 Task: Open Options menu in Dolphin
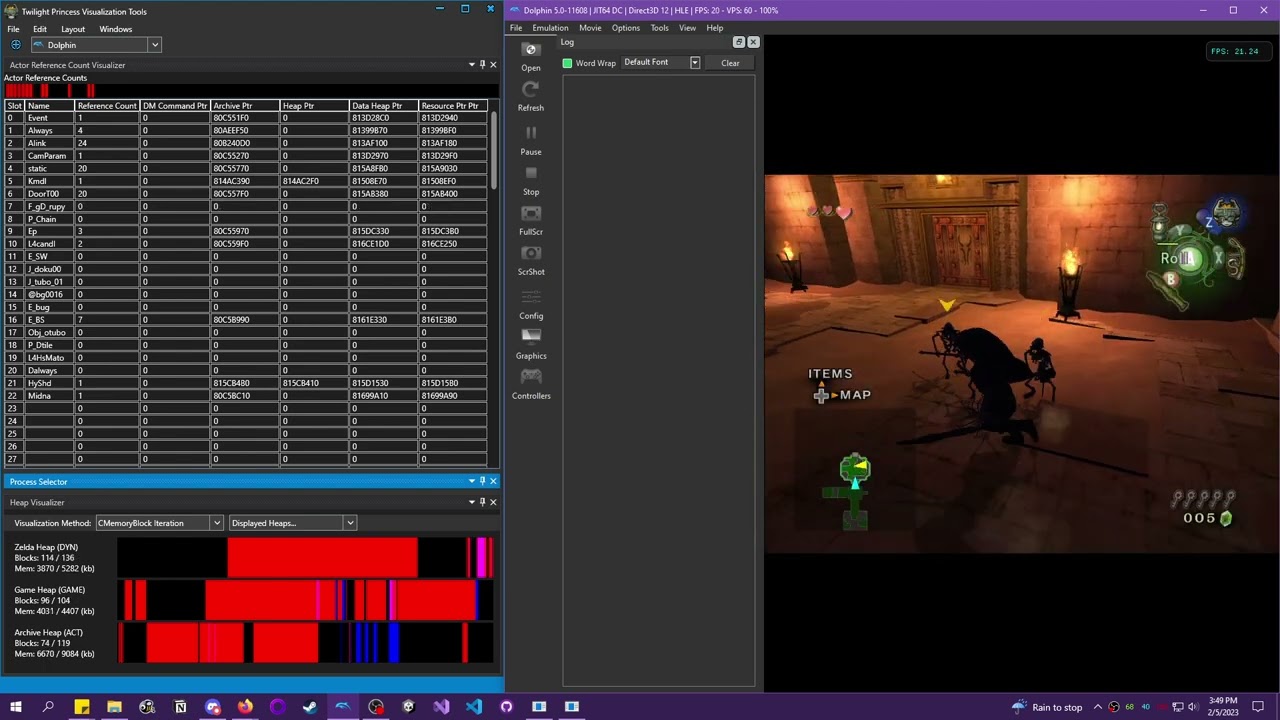[626, 28]
